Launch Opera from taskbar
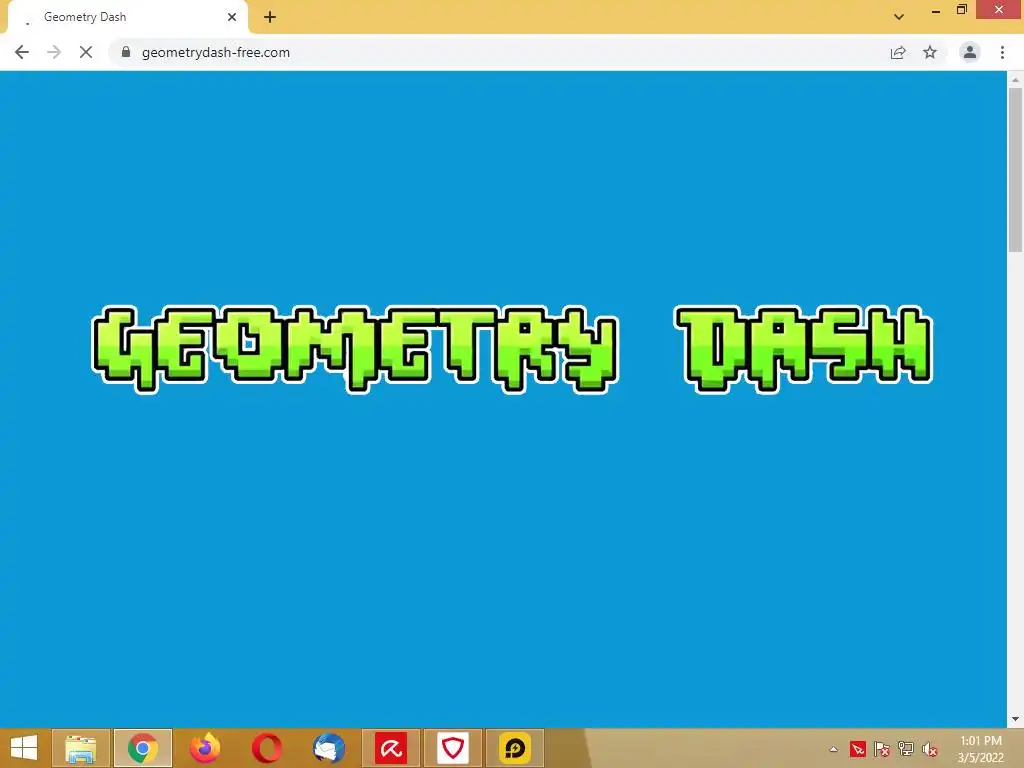The height and width of the screenshot is (768, 1024). click(x=266, y=748)
